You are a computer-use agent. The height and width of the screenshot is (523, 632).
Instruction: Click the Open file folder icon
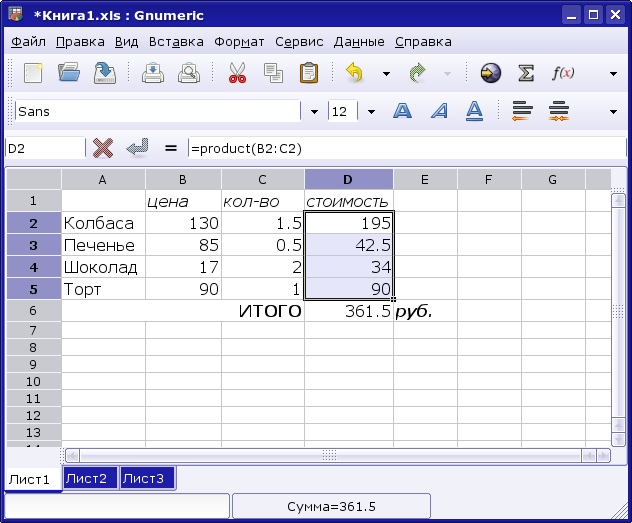[68, 73]
